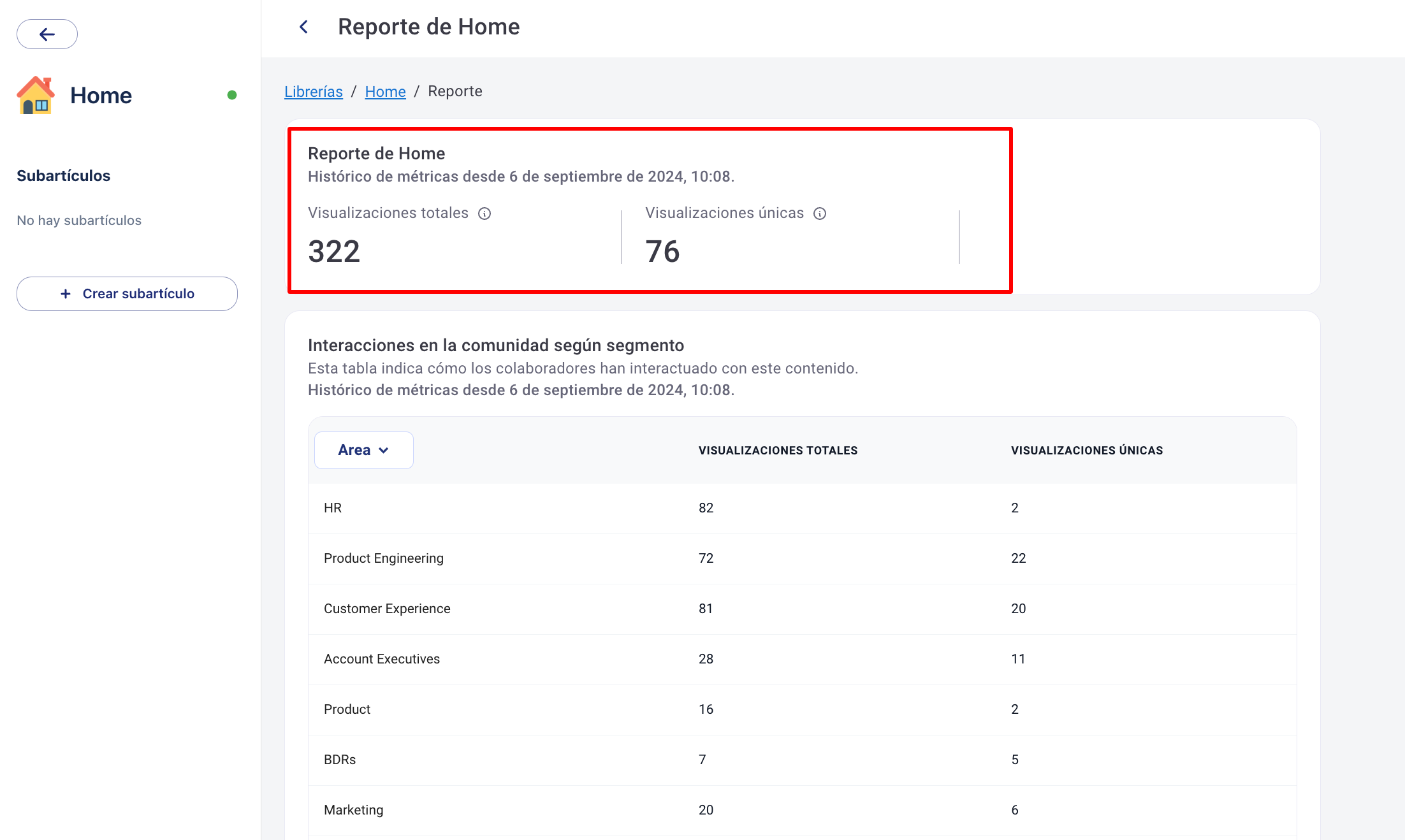Click the Visualizaciones Totales column header
This screenshot has height=840, width=1405.
[x=778, y=451]
